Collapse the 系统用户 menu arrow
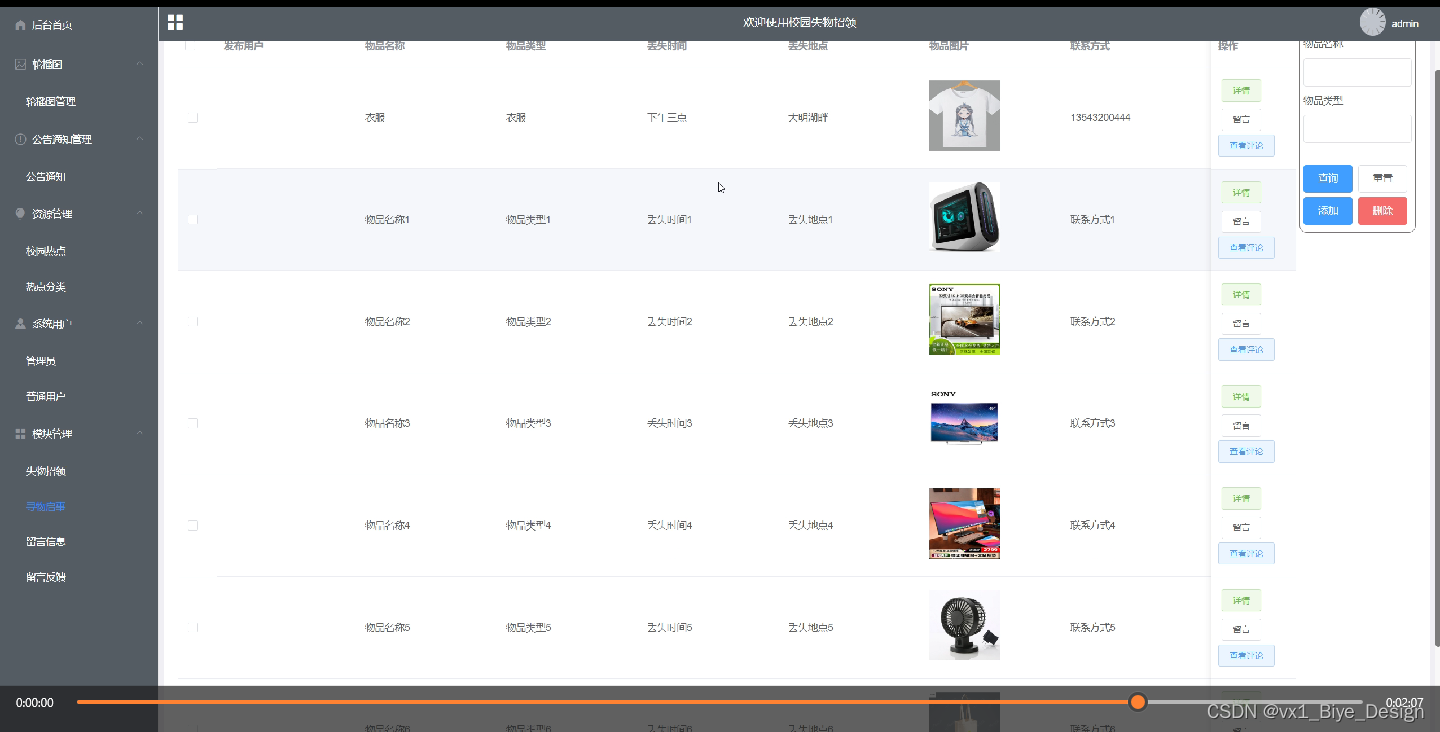This screenshot has width=1440, height=732. coord(140,324)
